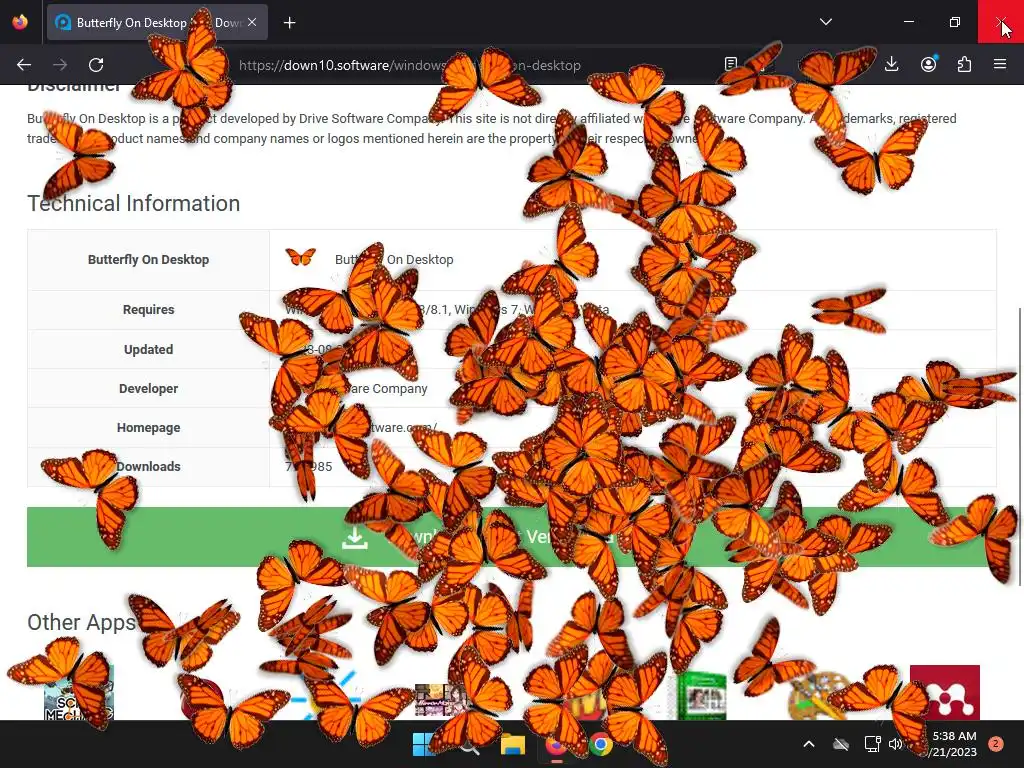The height and width of the screenshot is (768, 1024).
Task: Click the Butterfly On Desktop table header
Action: [148, 259]
